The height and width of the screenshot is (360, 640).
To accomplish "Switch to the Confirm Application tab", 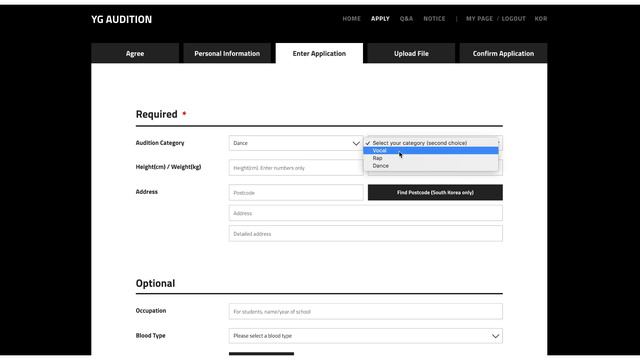I will coord(503,53).
